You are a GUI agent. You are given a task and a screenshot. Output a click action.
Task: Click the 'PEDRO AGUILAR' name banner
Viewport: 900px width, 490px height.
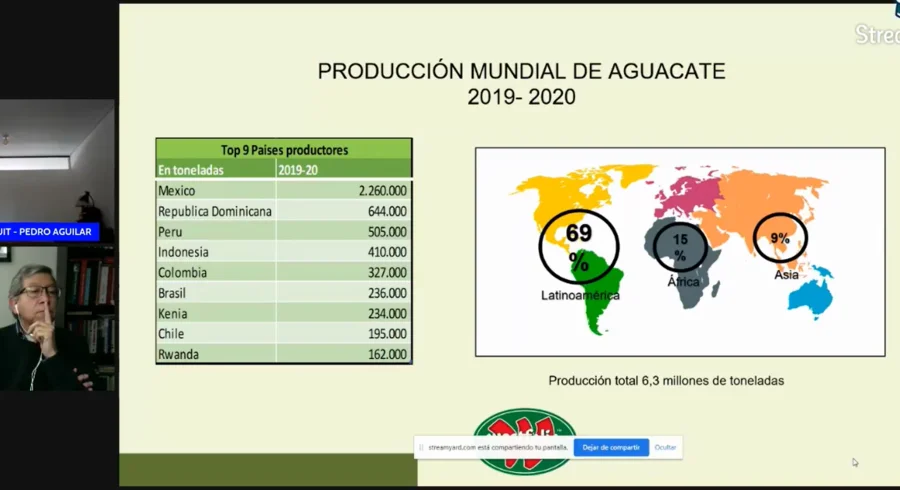click(49, 232)
